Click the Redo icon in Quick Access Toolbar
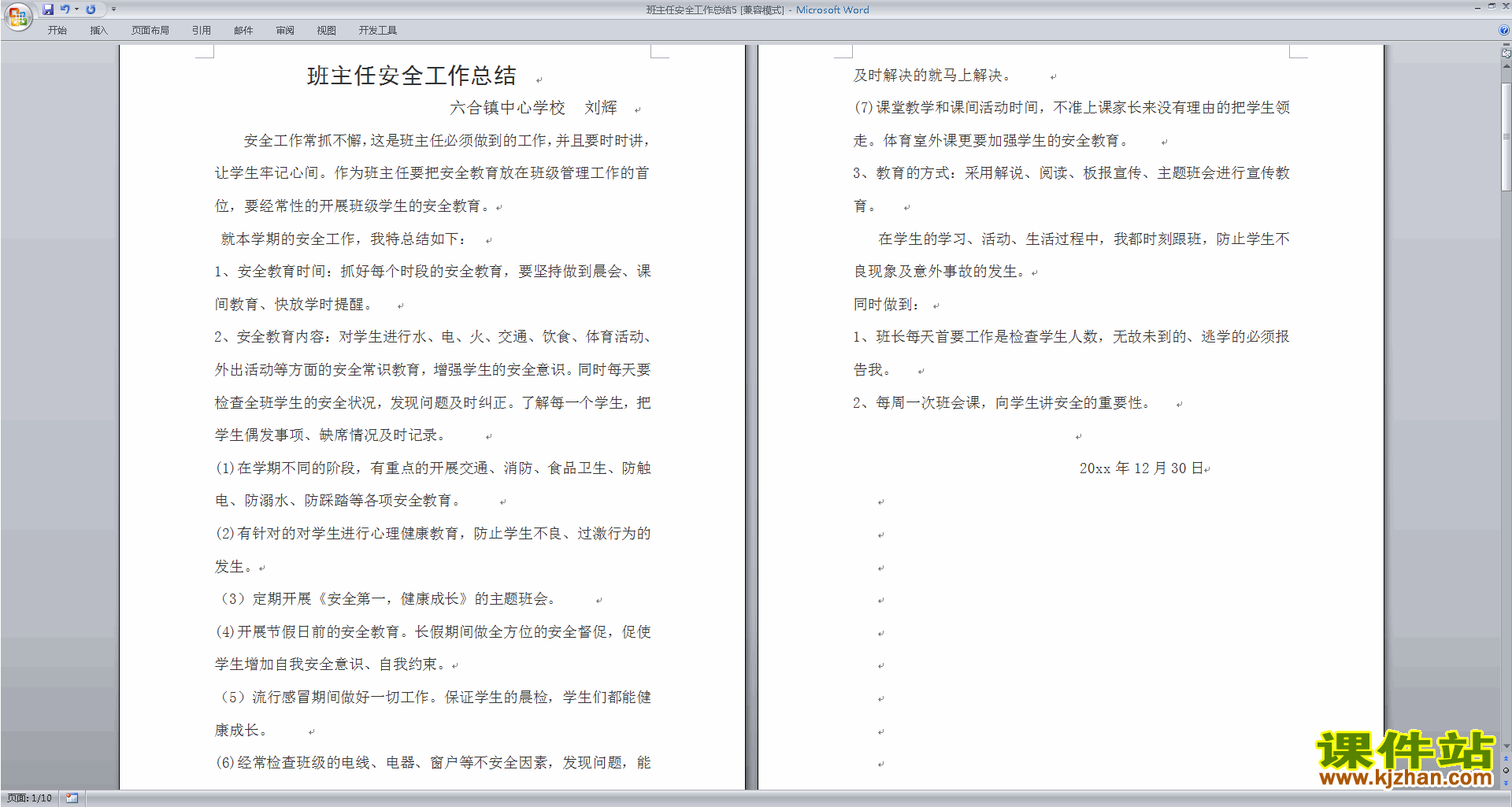The width and height of the screenshot is (1512, 807). [91, 9]
